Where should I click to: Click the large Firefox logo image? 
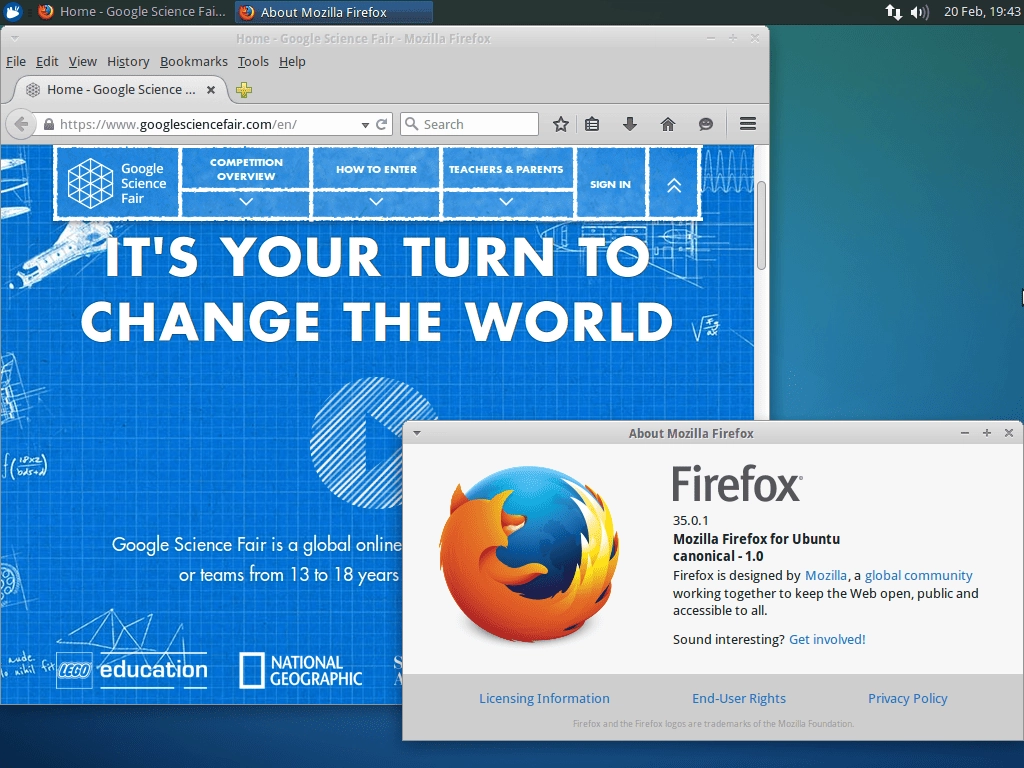click(x=528, y=554)
